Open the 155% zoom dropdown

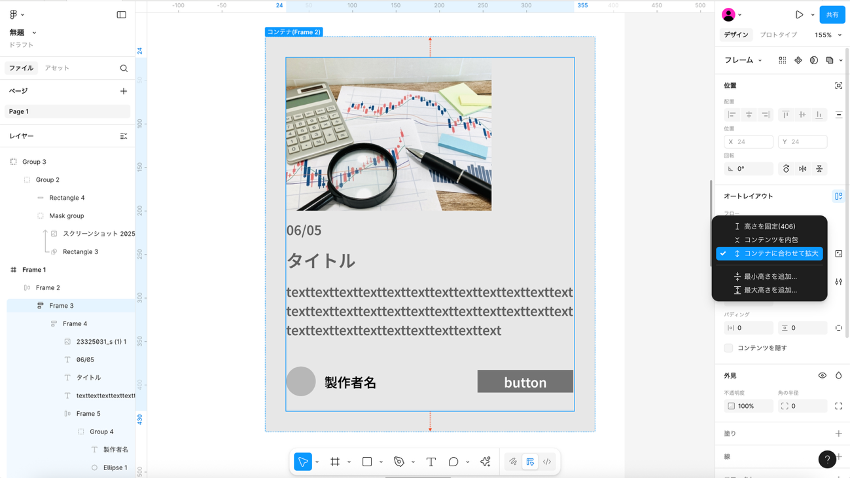pyautogui.click(x=825, y=35)
